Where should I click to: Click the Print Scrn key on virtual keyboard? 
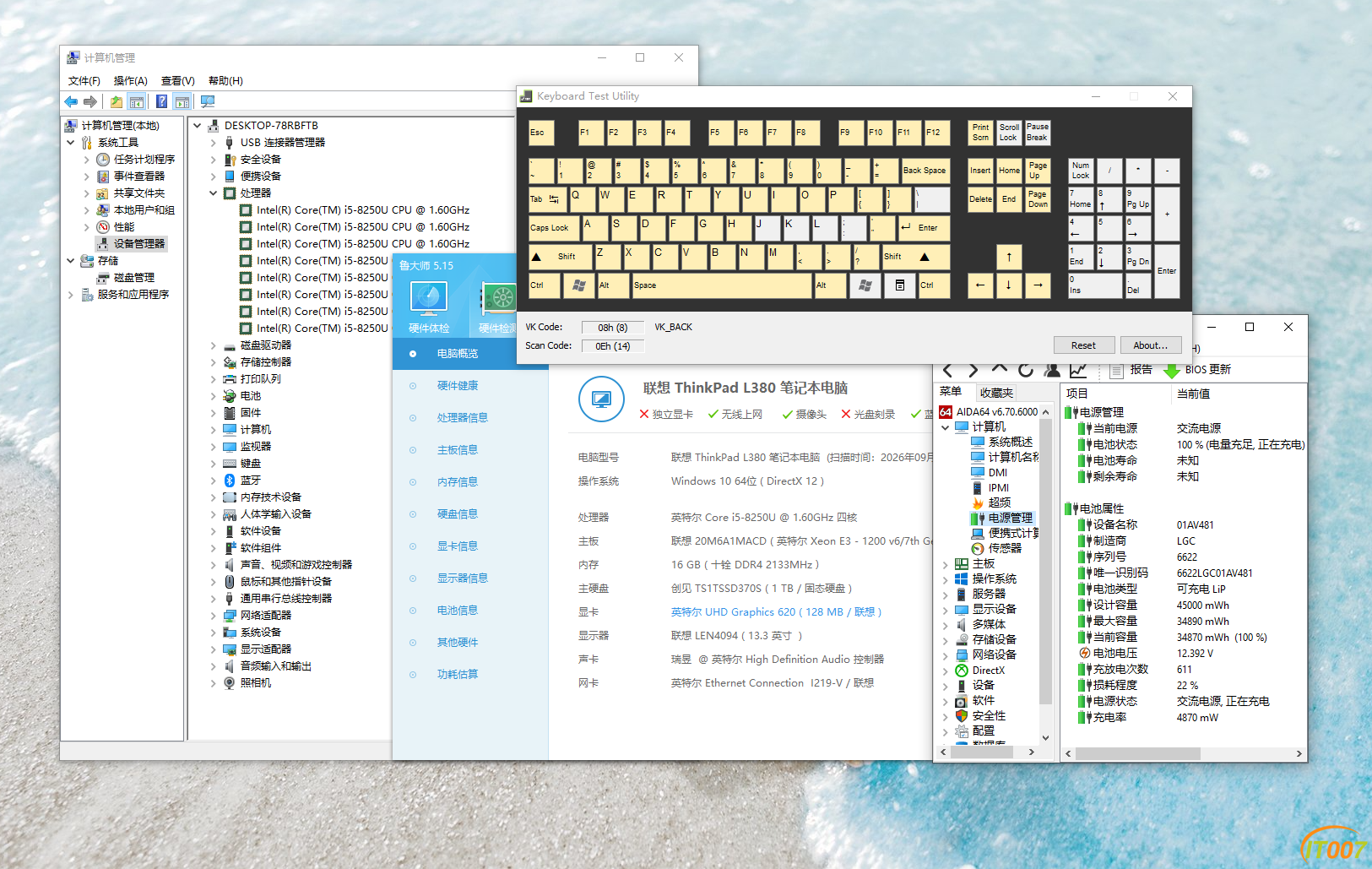980,133
